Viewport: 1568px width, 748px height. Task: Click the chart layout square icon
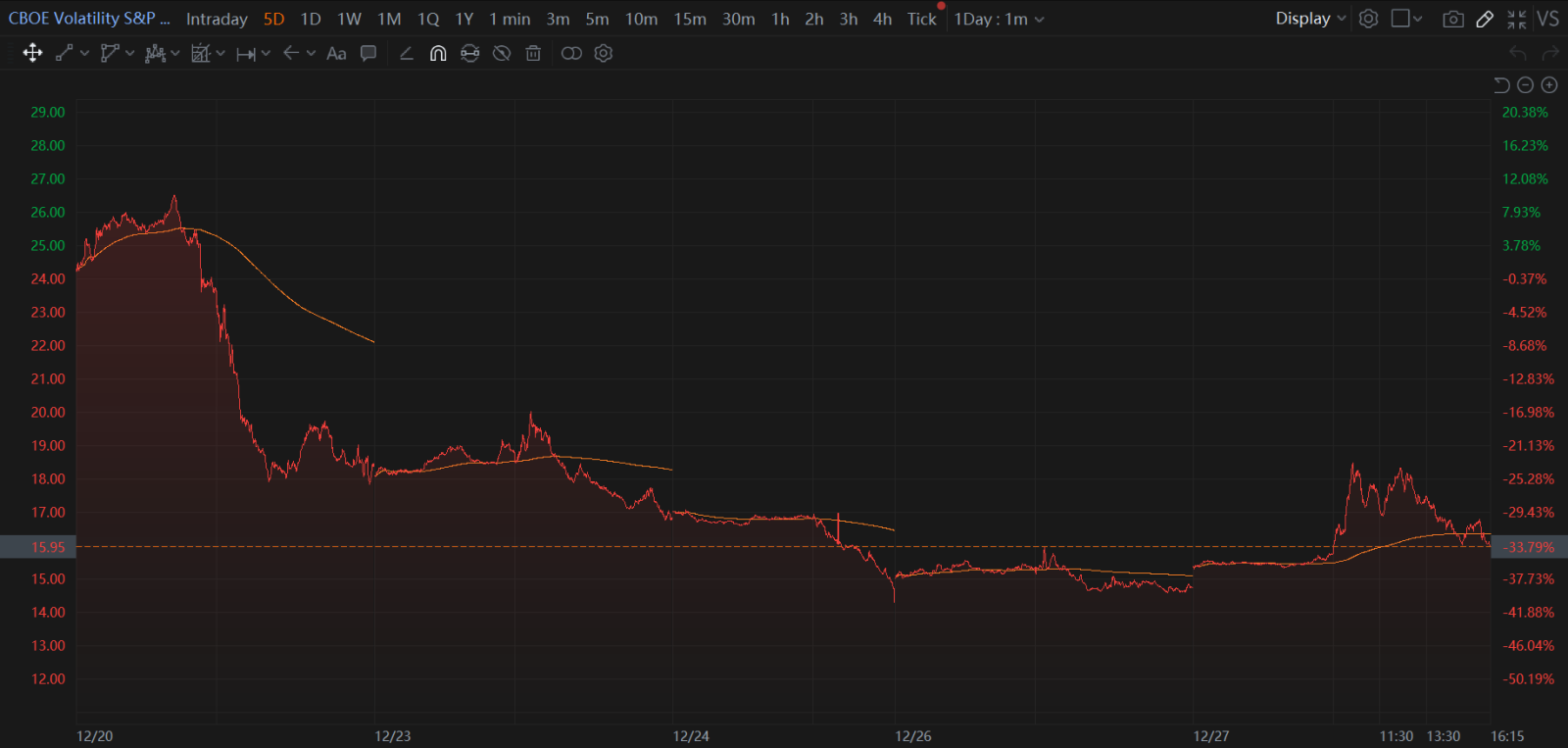[1400, 19]
